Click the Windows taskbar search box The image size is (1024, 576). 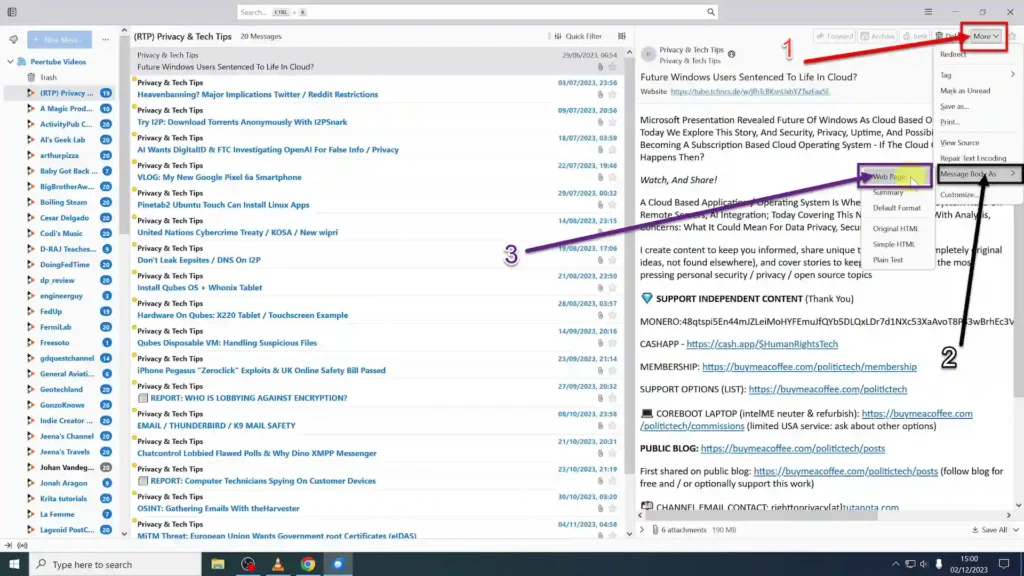[116, 564]
